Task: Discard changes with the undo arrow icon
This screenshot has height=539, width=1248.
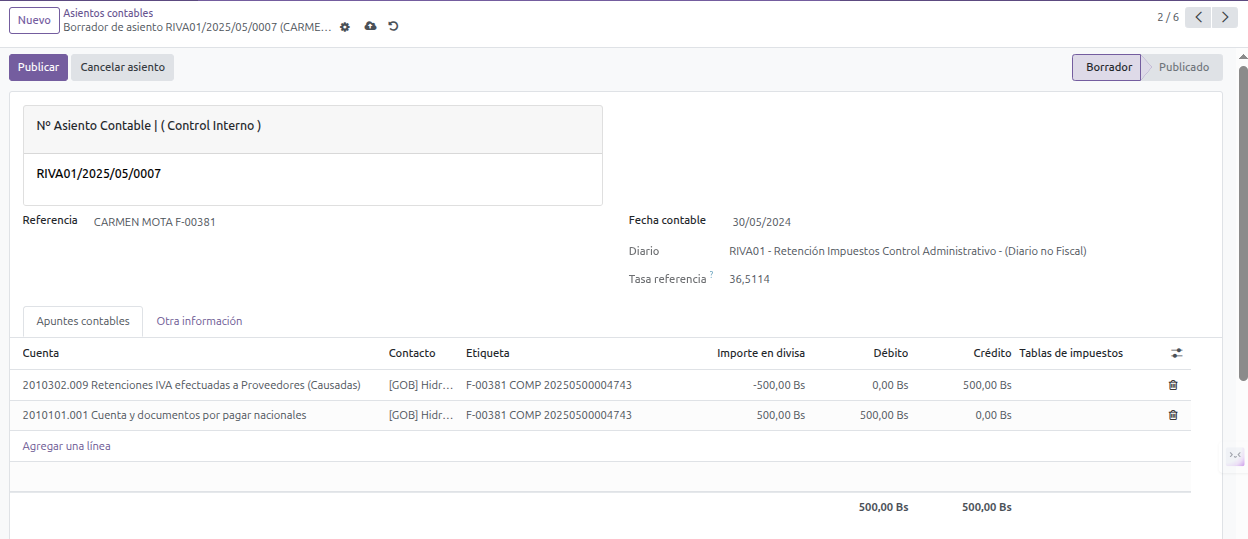Action: point(393,26)
